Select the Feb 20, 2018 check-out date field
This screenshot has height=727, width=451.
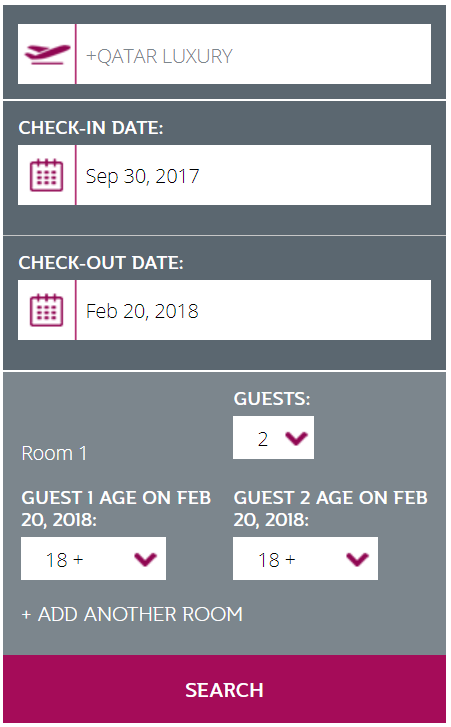tap(254, 310)
